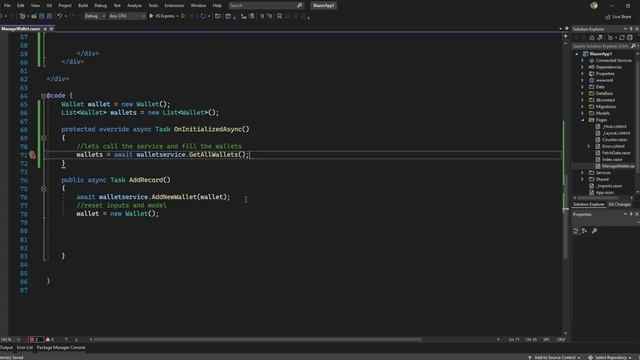The width and height of the screenshot is (640, 360).
Task: Click the warnings count indicator in editor status
Action: click(x=50, y=339)
